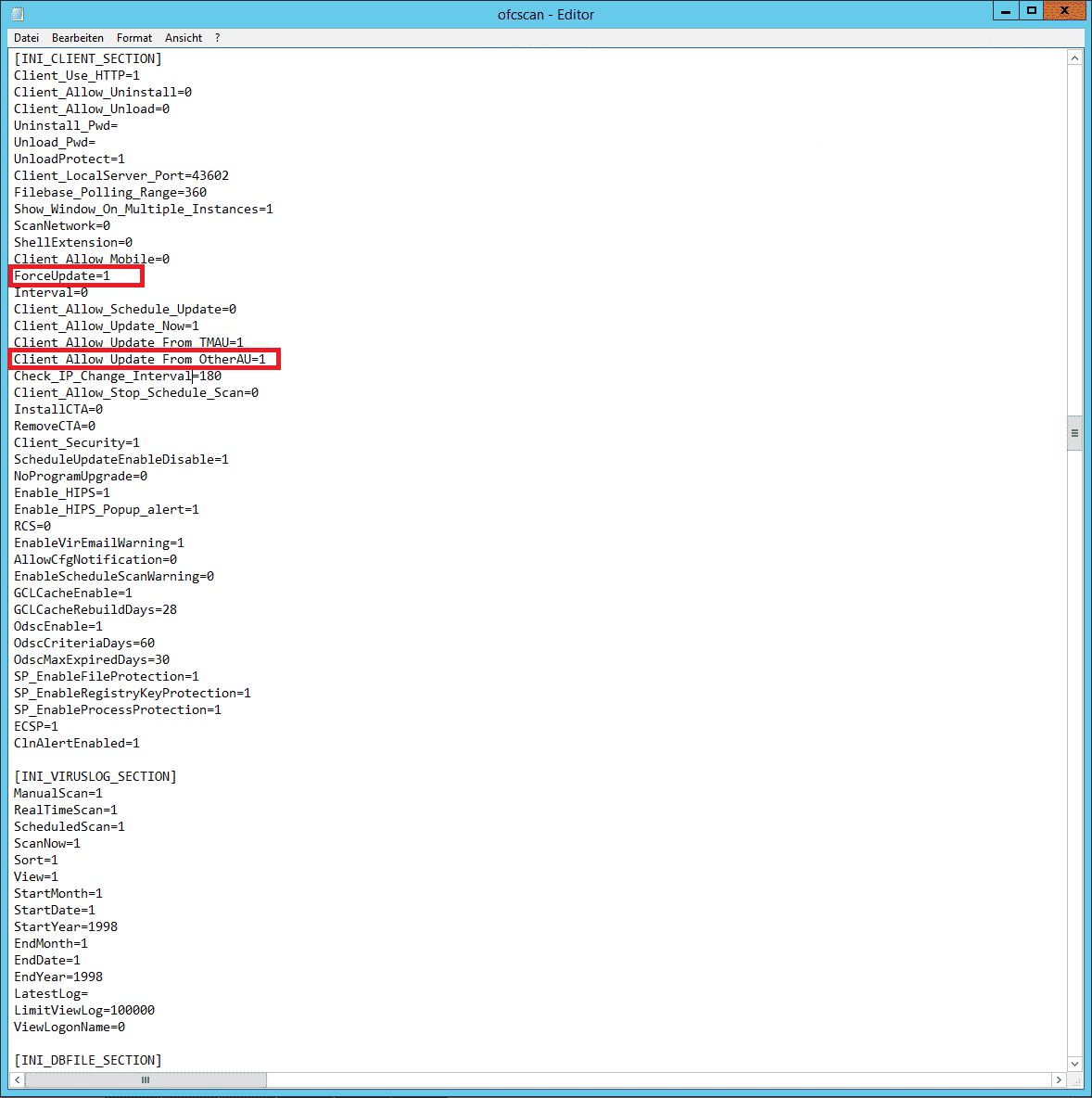Click the Show_Window_On_Multiple_Instances=1 line

click(x=143, y=210)
